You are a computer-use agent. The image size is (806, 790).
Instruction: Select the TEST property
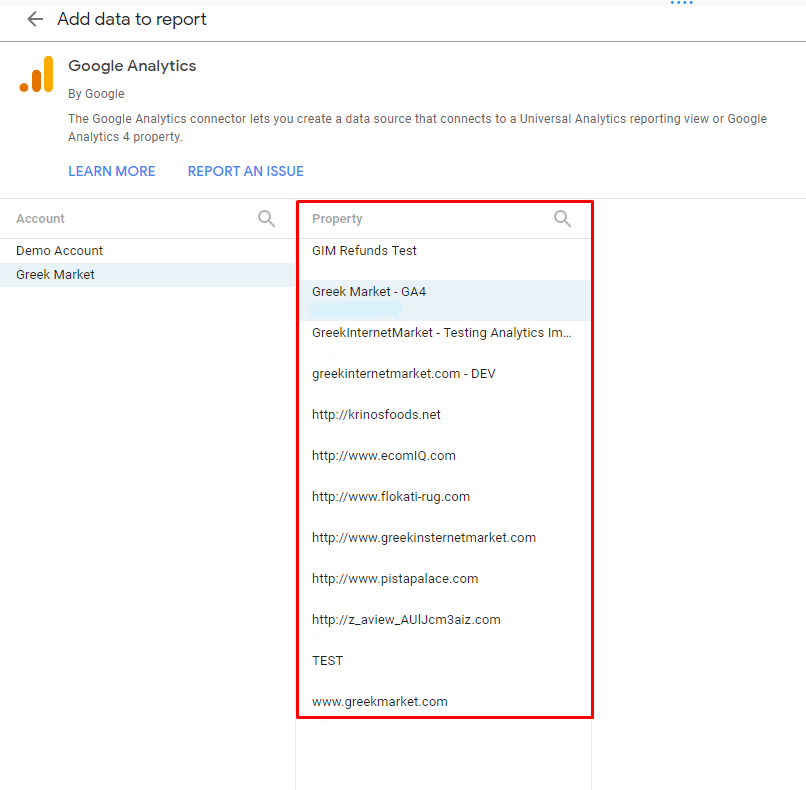pyautogui.click(x=328, y=661)
